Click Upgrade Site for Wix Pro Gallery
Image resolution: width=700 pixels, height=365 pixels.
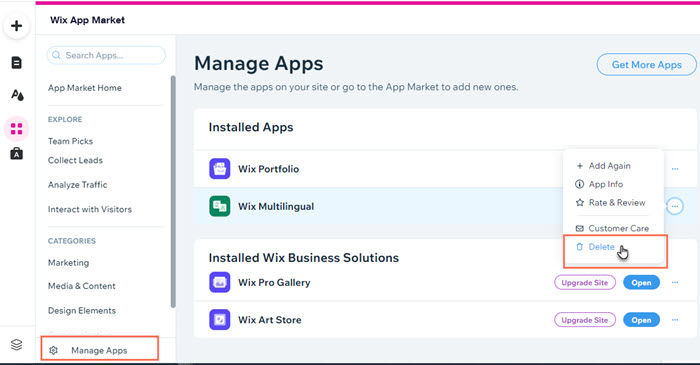click(585, 282)
